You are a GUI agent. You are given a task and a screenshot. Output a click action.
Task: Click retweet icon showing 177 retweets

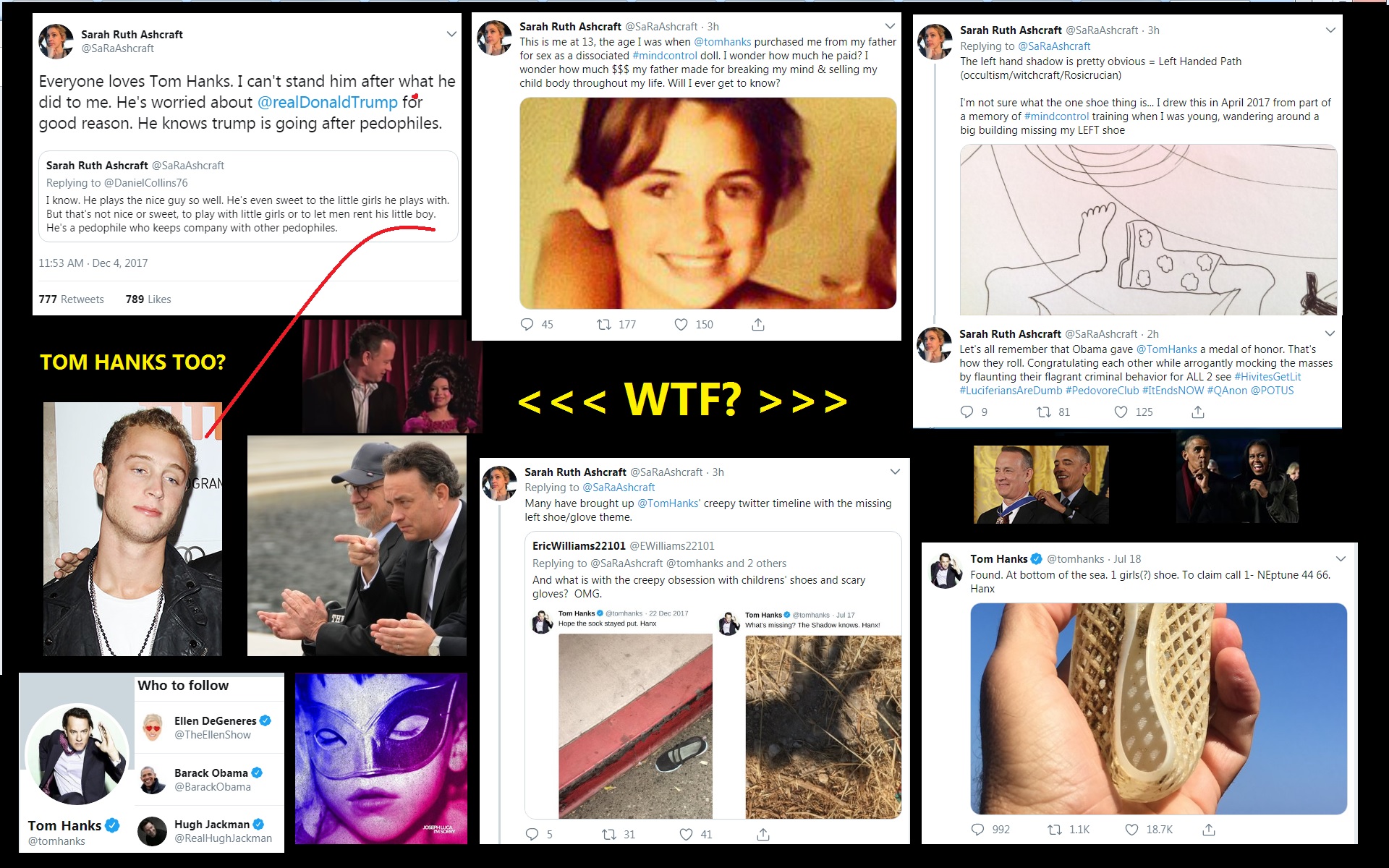point(603,325)
